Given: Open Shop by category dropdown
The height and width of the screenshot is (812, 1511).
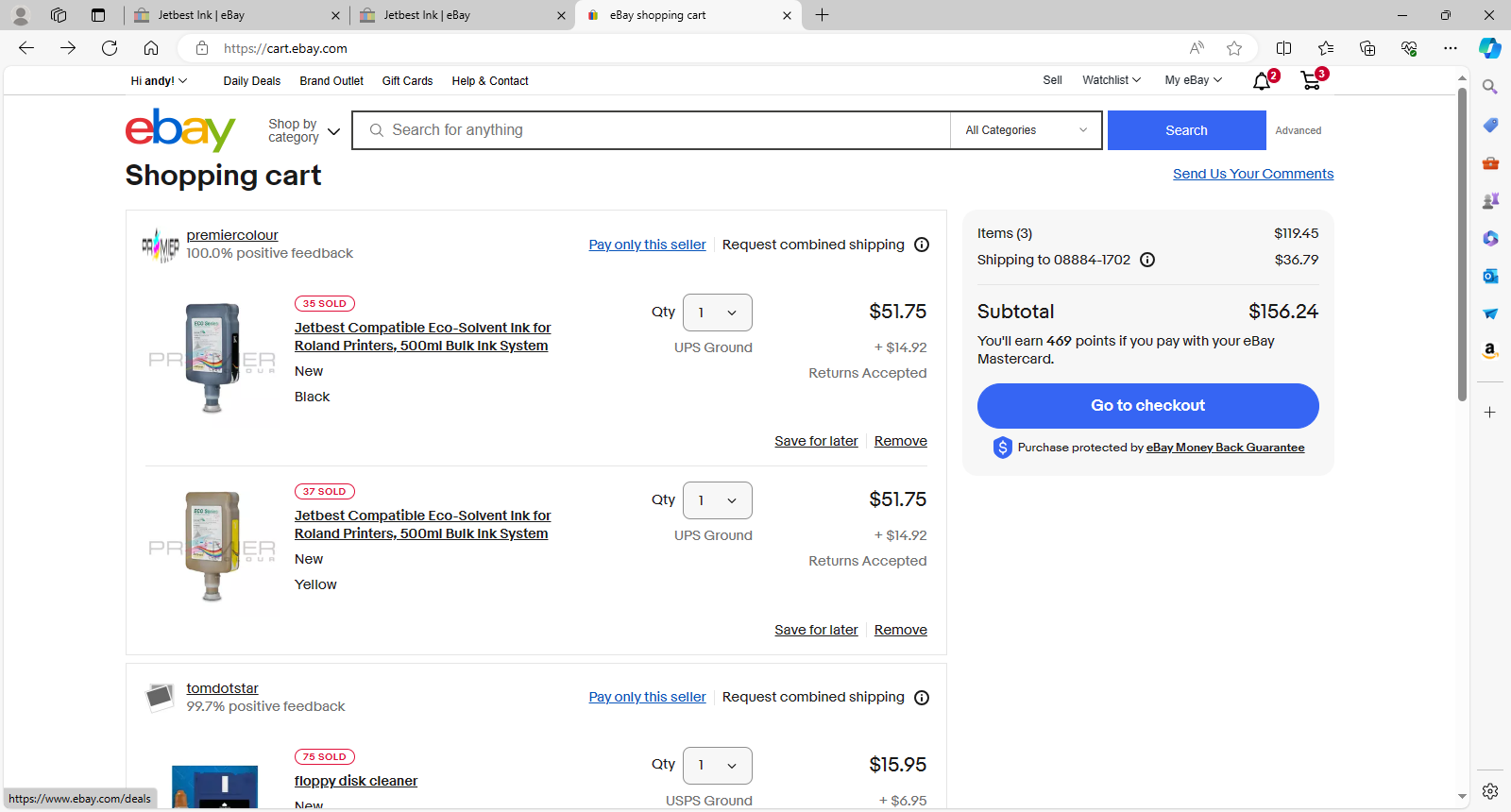Looking at the screenshot, I should tap(304, 130).
